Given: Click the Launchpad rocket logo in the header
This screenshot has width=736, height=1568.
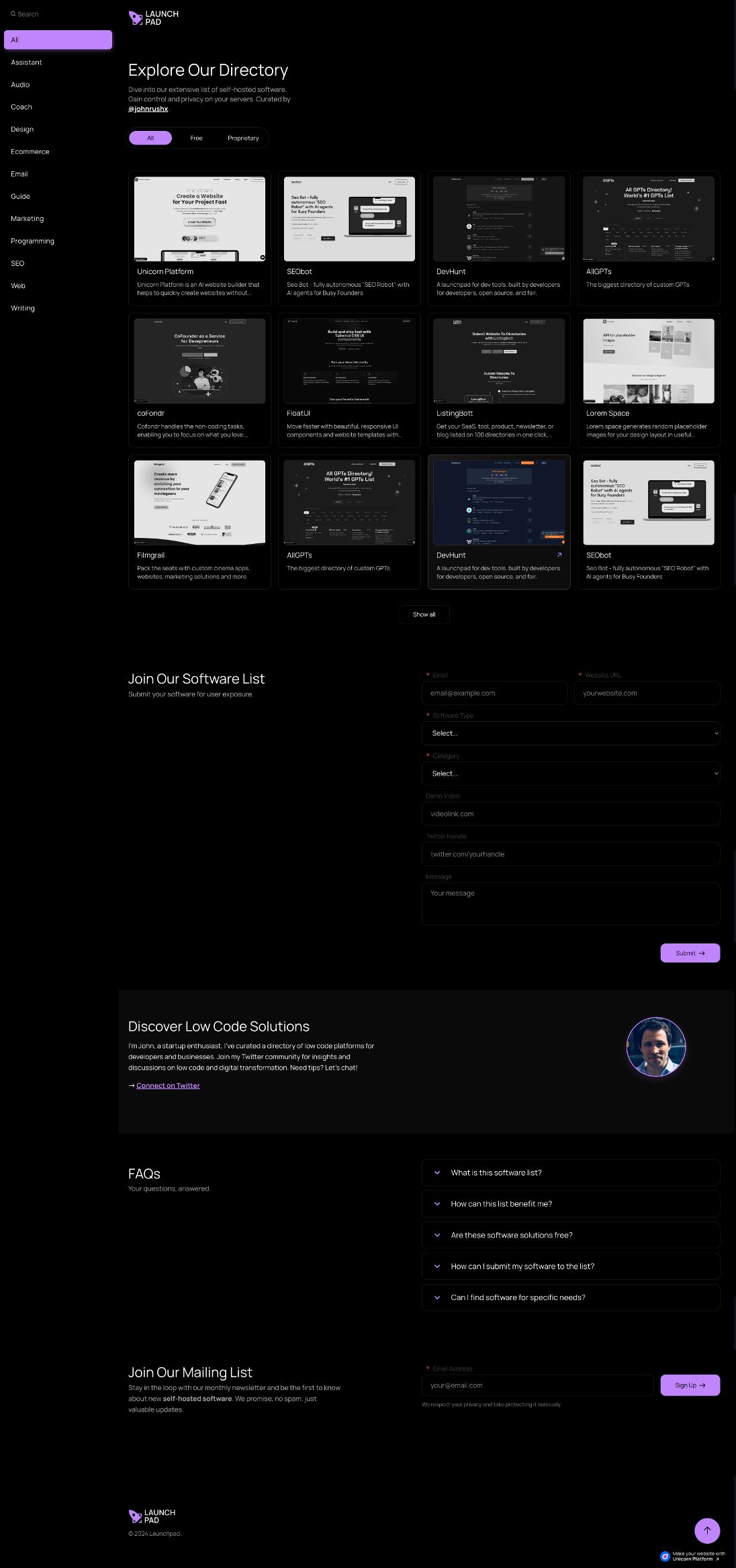Looking at the screenshot, I should click(x=154, y=17).
